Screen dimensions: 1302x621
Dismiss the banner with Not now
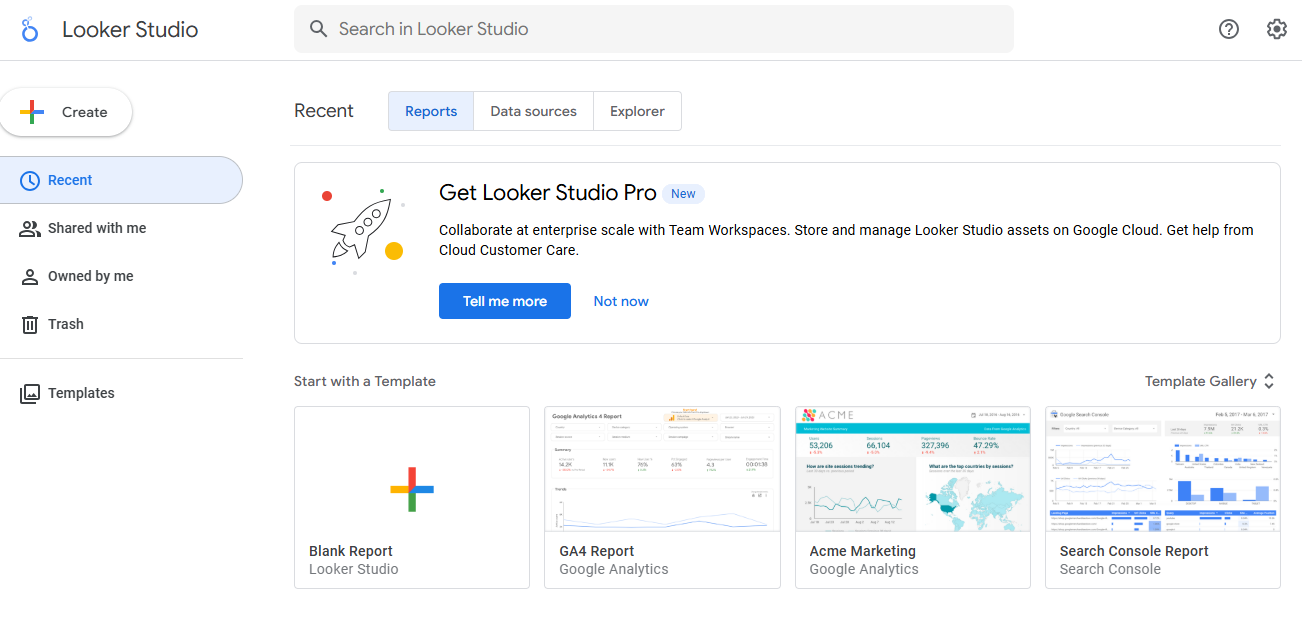click(x=621, y=301)
